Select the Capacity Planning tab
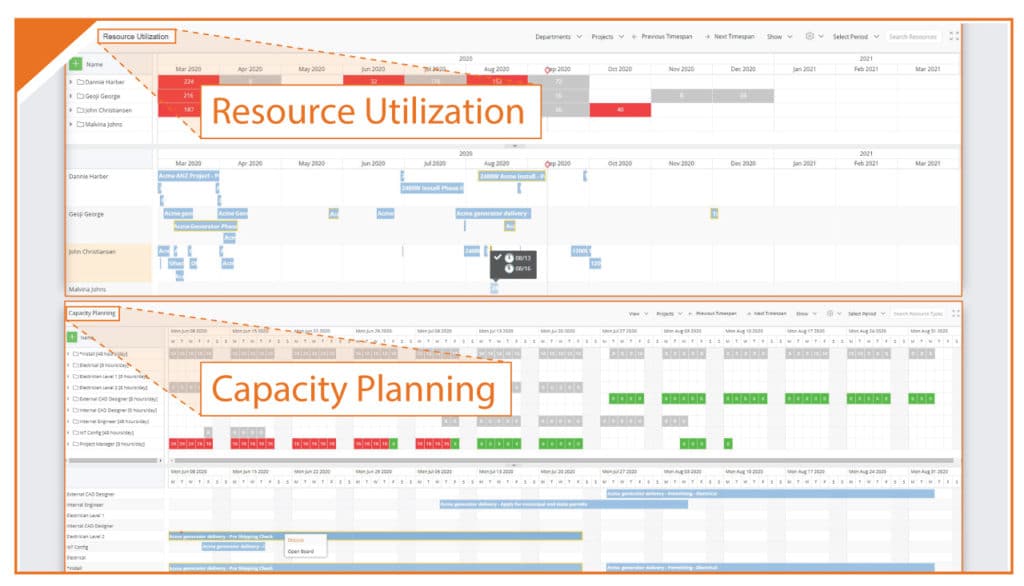1024x586 pixels. point(92,314)
